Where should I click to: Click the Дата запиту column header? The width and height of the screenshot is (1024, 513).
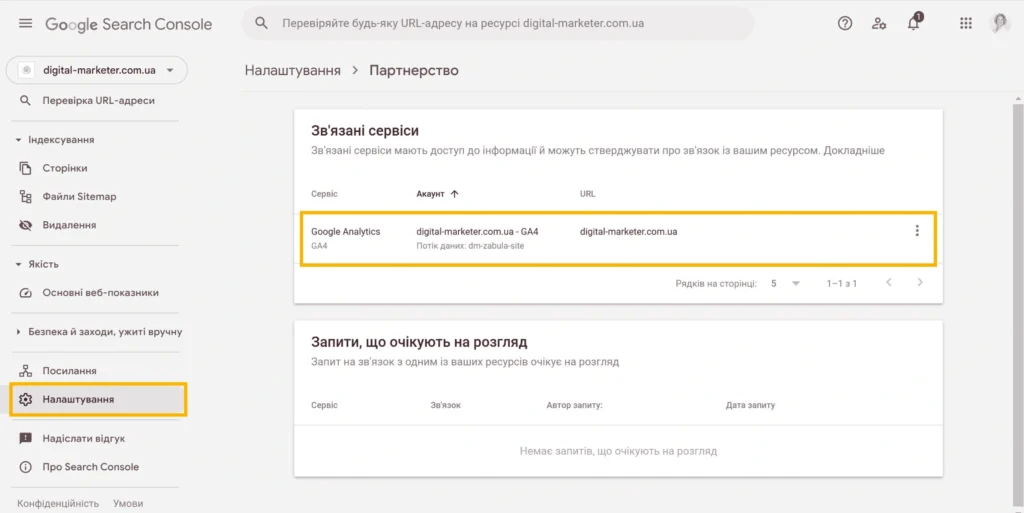(750, 405)
